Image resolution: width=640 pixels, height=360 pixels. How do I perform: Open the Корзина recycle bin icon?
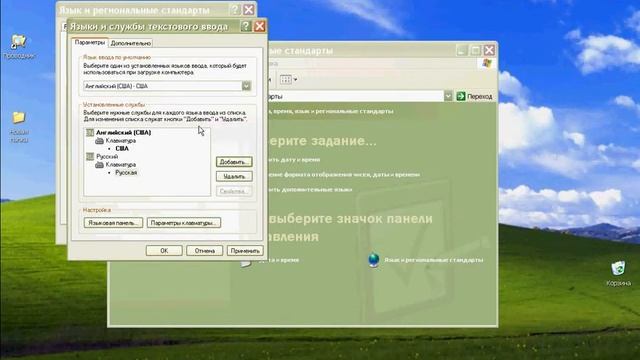click(618, 268)
